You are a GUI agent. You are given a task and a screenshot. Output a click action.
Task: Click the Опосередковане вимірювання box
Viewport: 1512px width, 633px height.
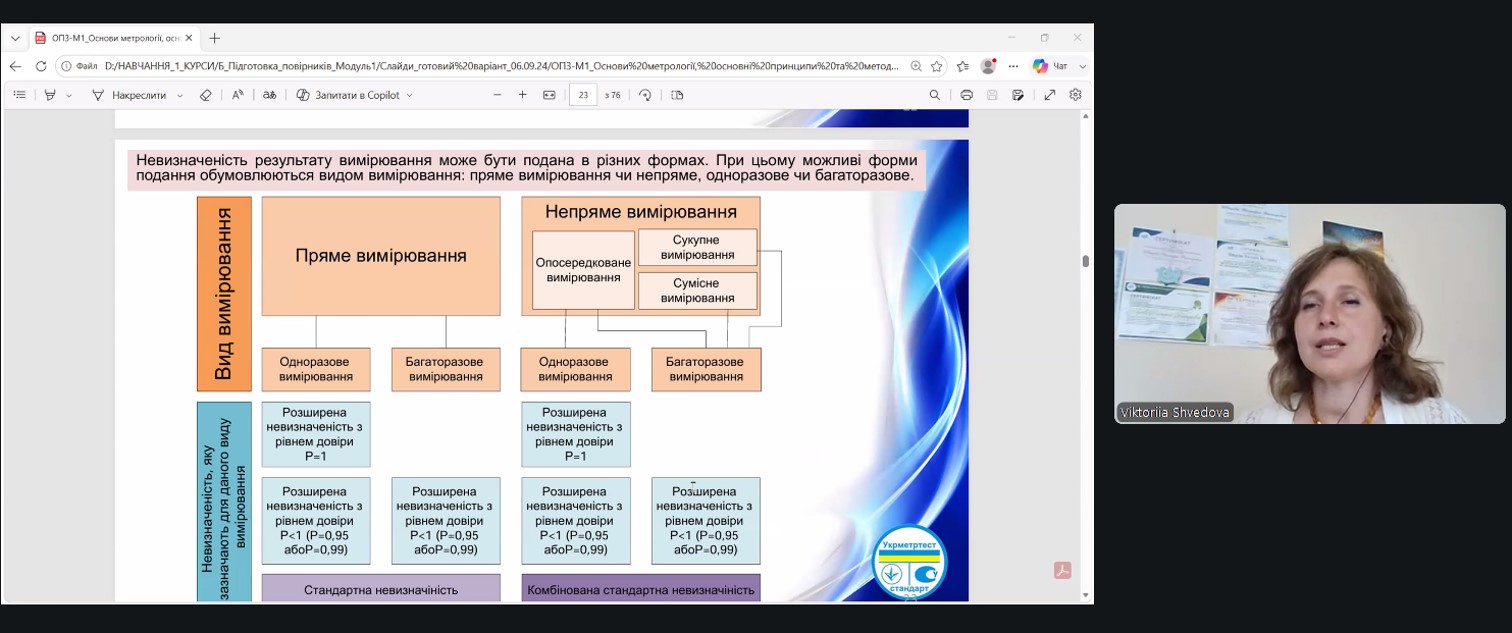pyautogui.click(x=584, y=270)
